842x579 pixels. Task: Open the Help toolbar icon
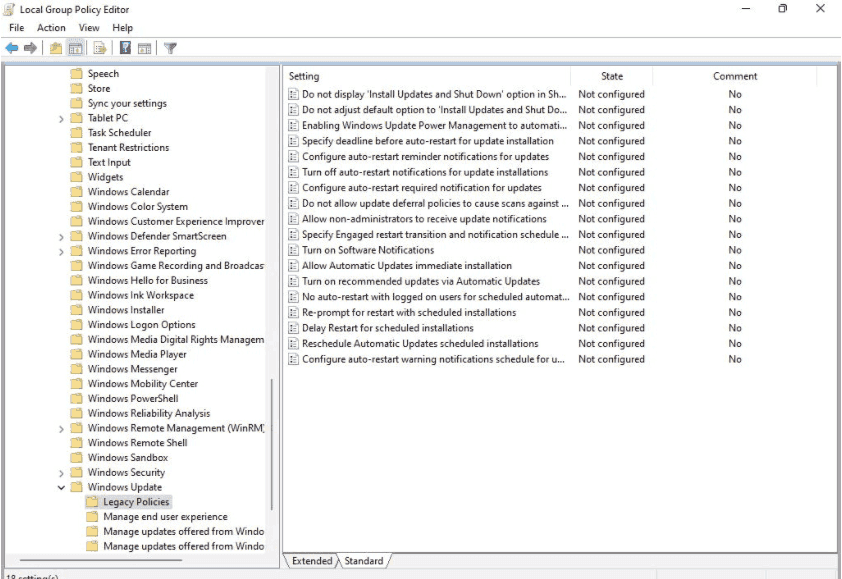(125, 48)
